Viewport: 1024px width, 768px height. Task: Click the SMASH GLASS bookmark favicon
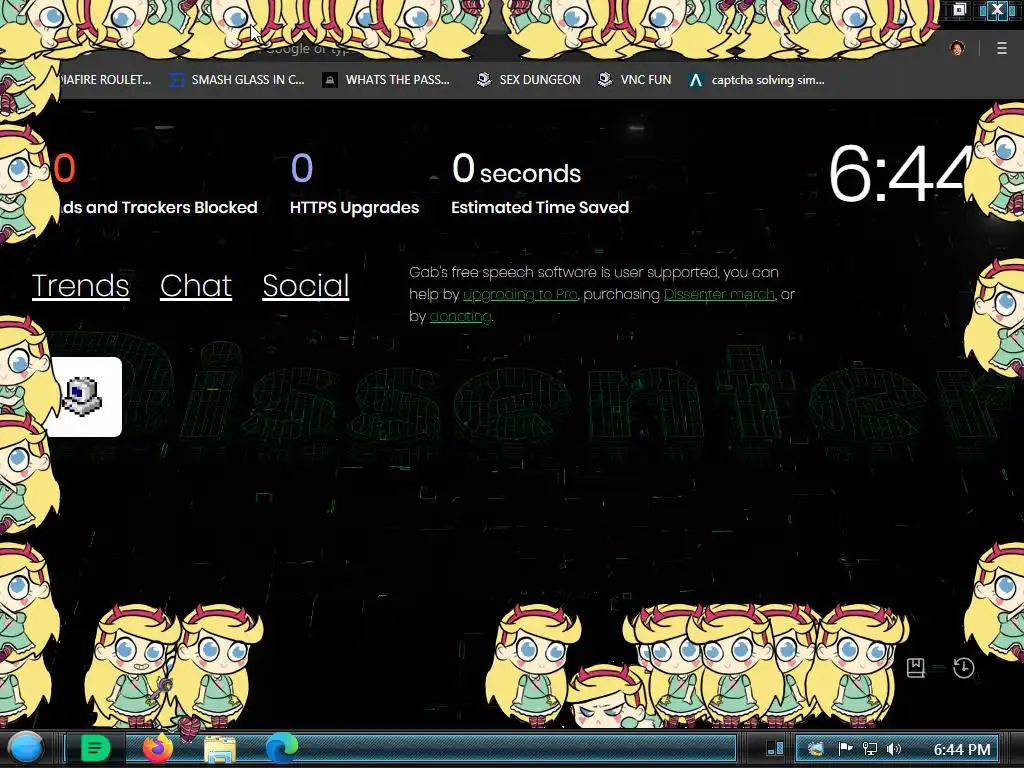176,80
